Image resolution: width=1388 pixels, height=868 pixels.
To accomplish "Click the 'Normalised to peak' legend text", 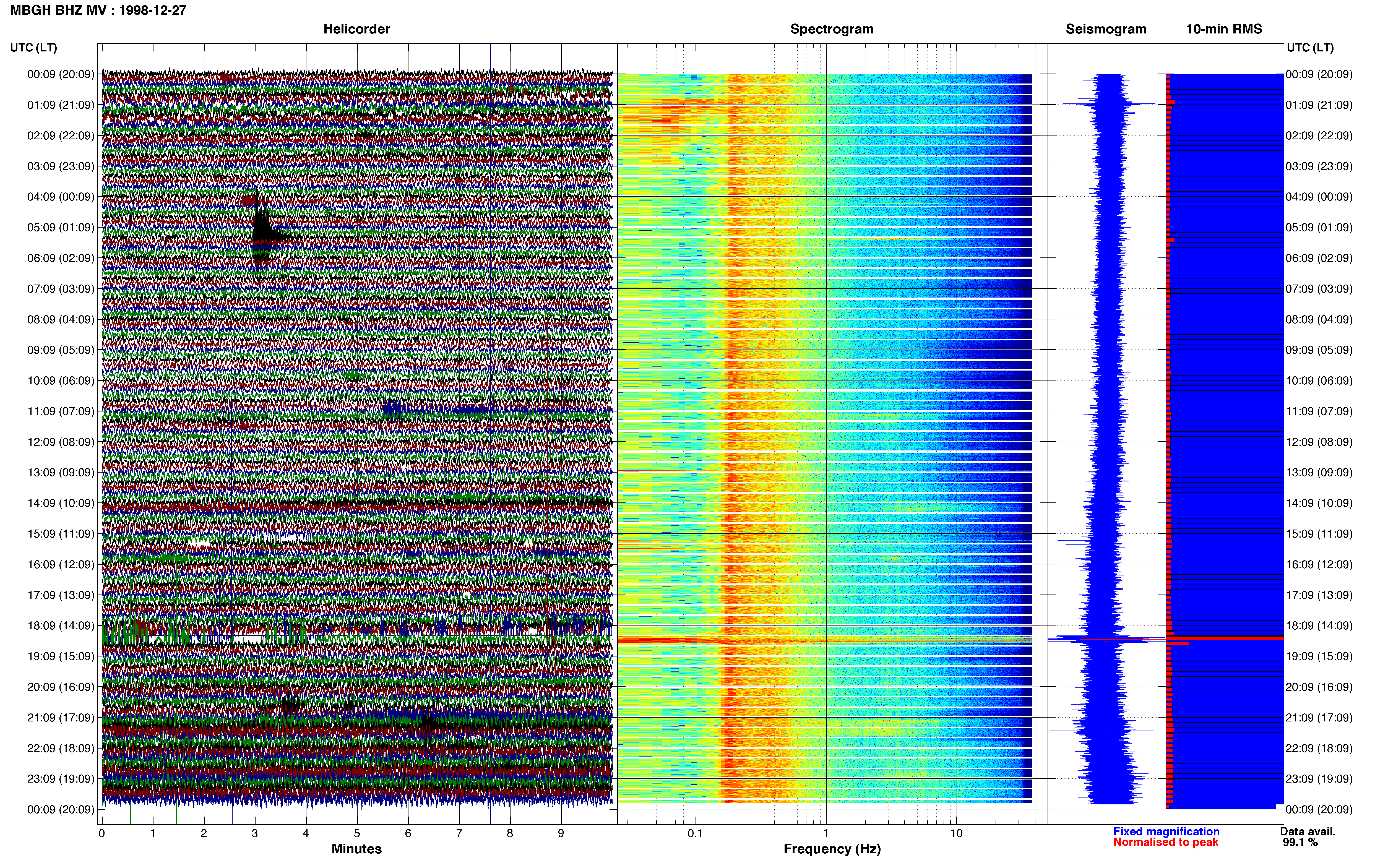I will (x=1166, y=843).
